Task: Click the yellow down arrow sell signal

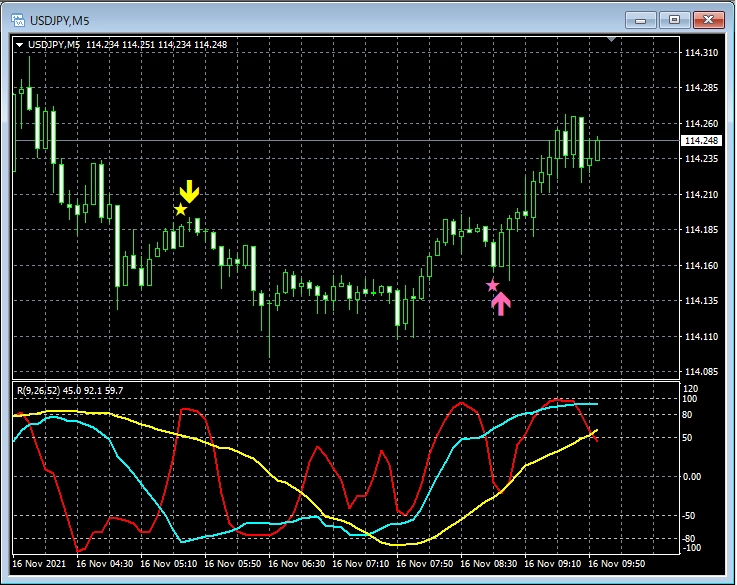Action: [x=189, y=192]
